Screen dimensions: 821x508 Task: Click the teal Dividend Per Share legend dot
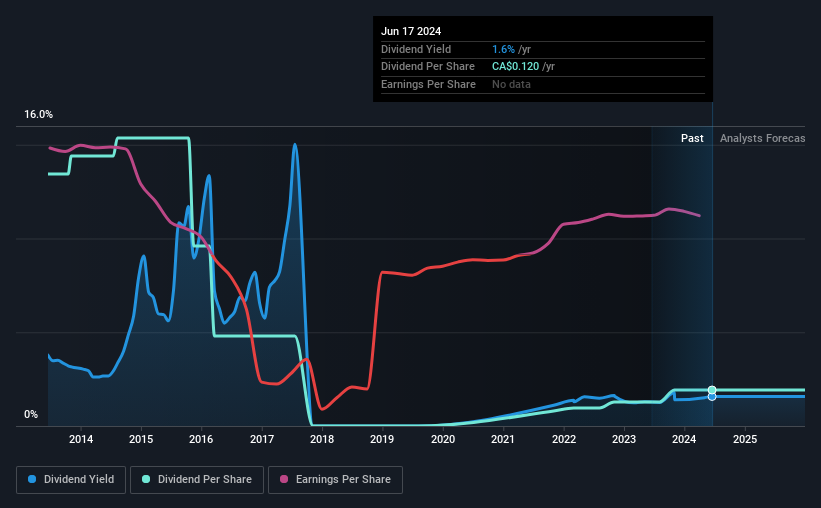(x=146, y=479)
